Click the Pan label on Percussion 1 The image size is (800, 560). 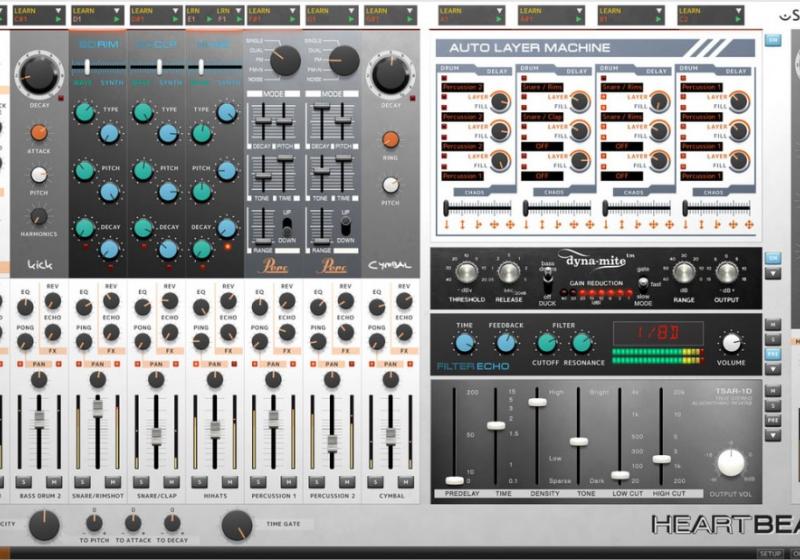pyautogui.click(x=272, y=367)
